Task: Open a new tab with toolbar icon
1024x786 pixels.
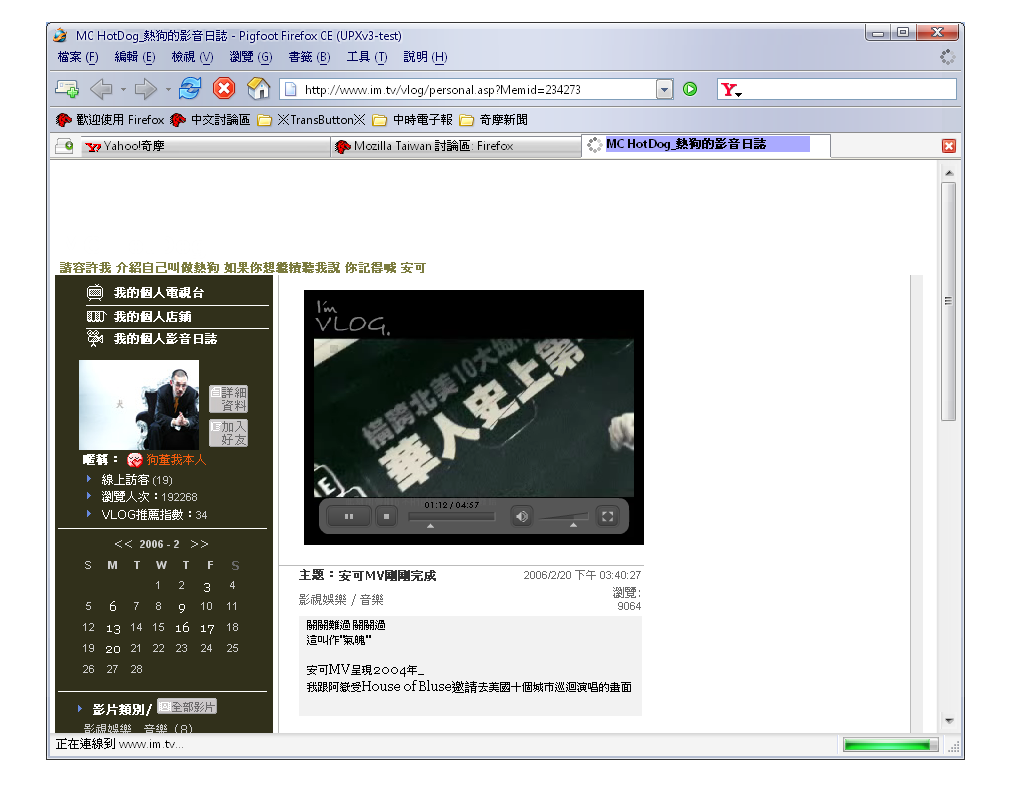Action: pos(67,89)
